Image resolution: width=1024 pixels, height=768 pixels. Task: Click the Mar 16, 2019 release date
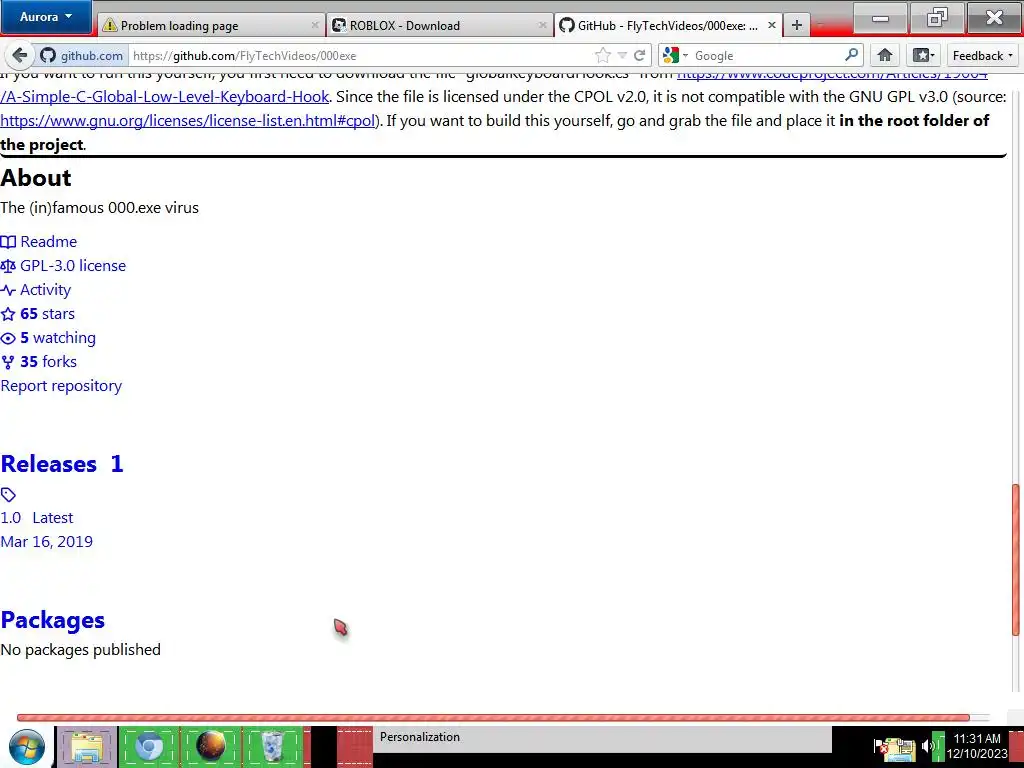[x=46, y=542]
